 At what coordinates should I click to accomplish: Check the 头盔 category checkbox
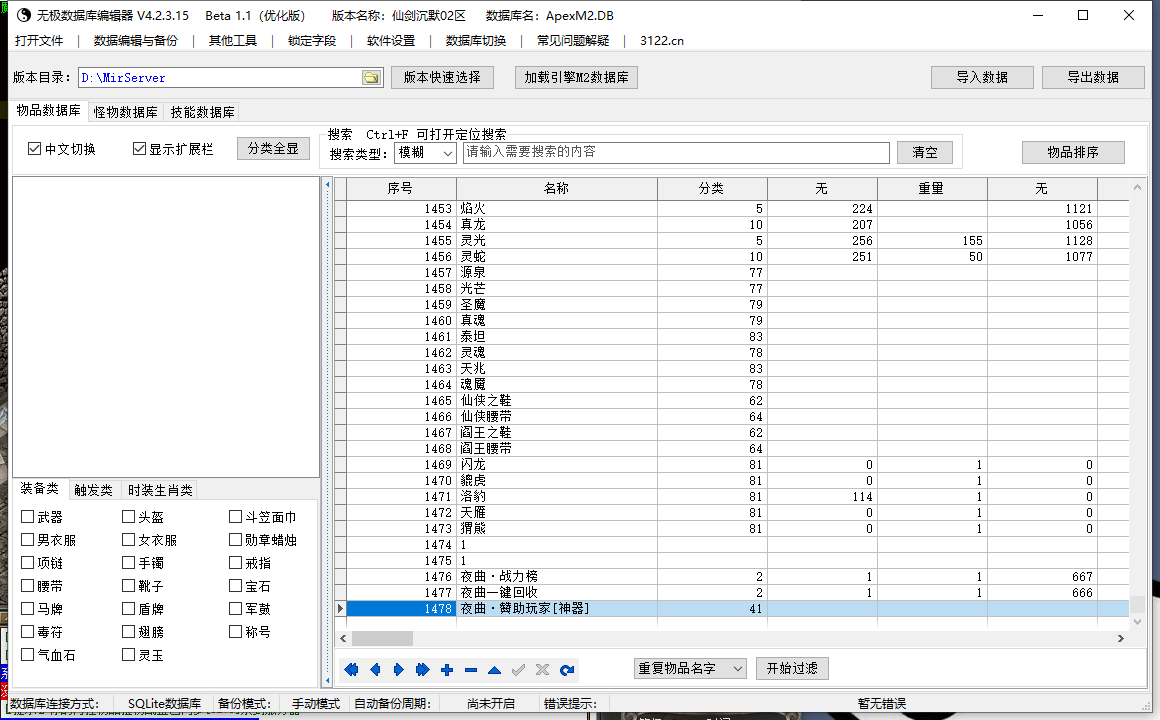pos(129,517)
